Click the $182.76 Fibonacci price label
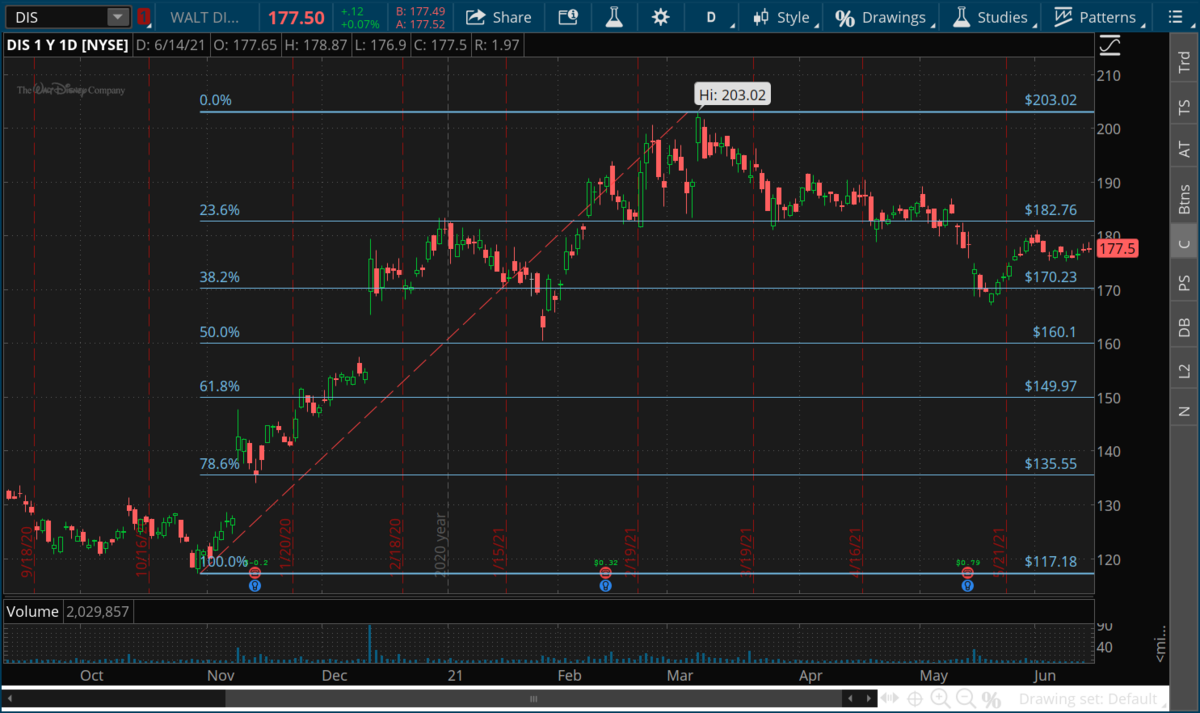 1051,211
